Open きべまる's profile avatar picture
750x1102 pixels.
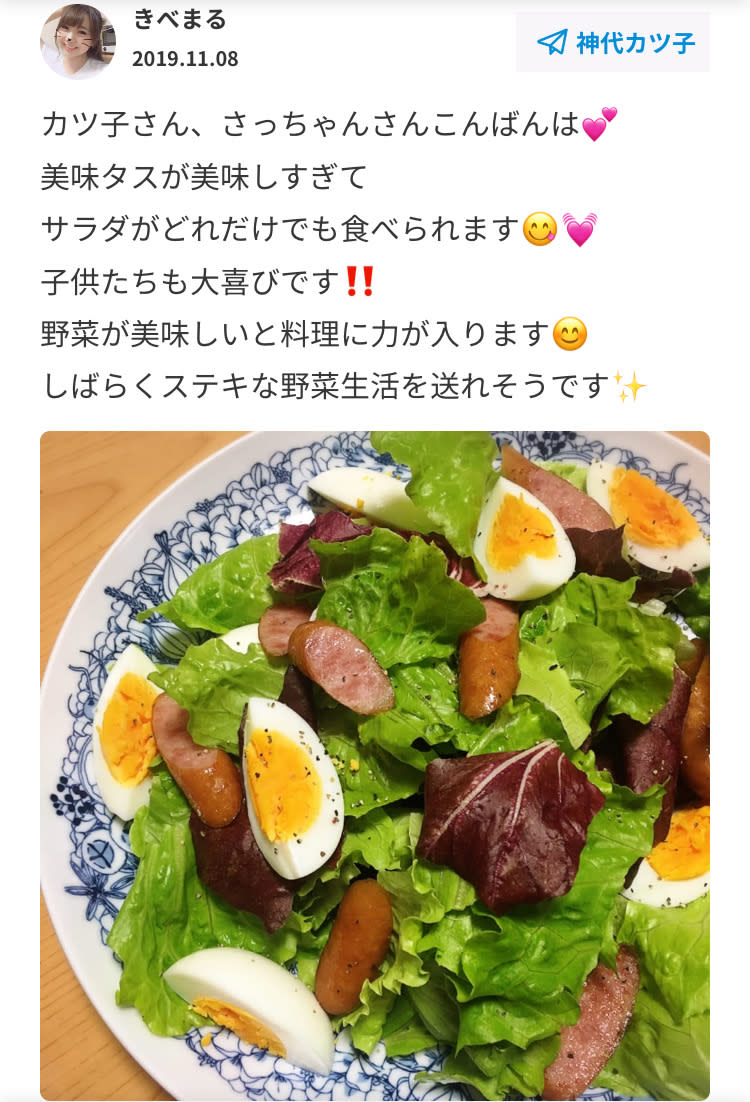(77, 41)
